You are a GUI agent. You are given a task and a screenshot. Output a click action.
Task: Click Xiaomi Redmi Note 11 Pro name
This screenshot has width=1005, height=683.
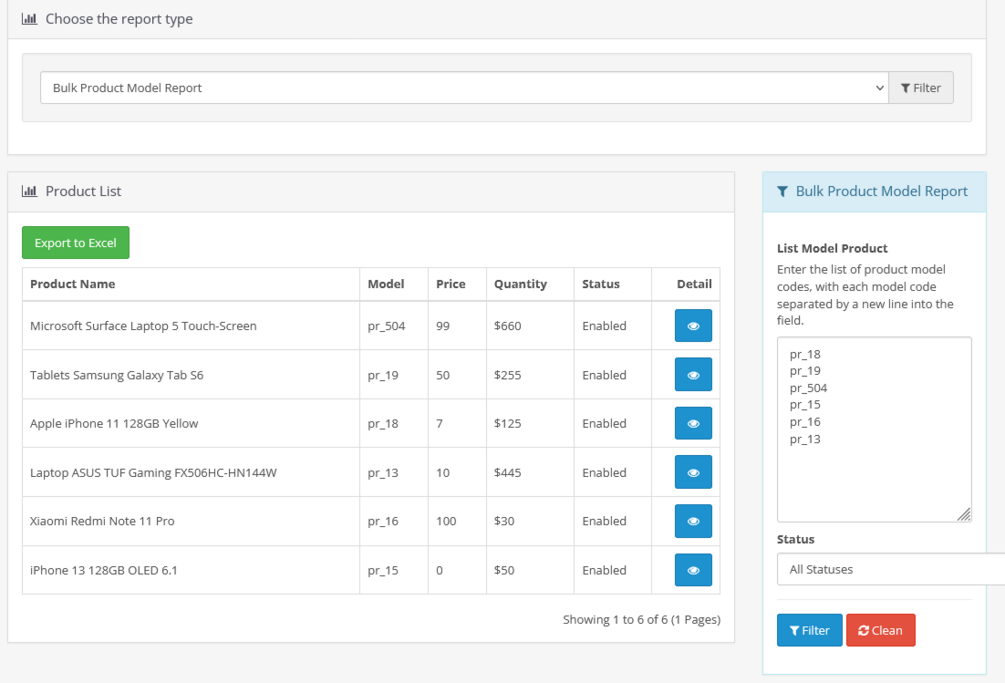coord(102,521)
